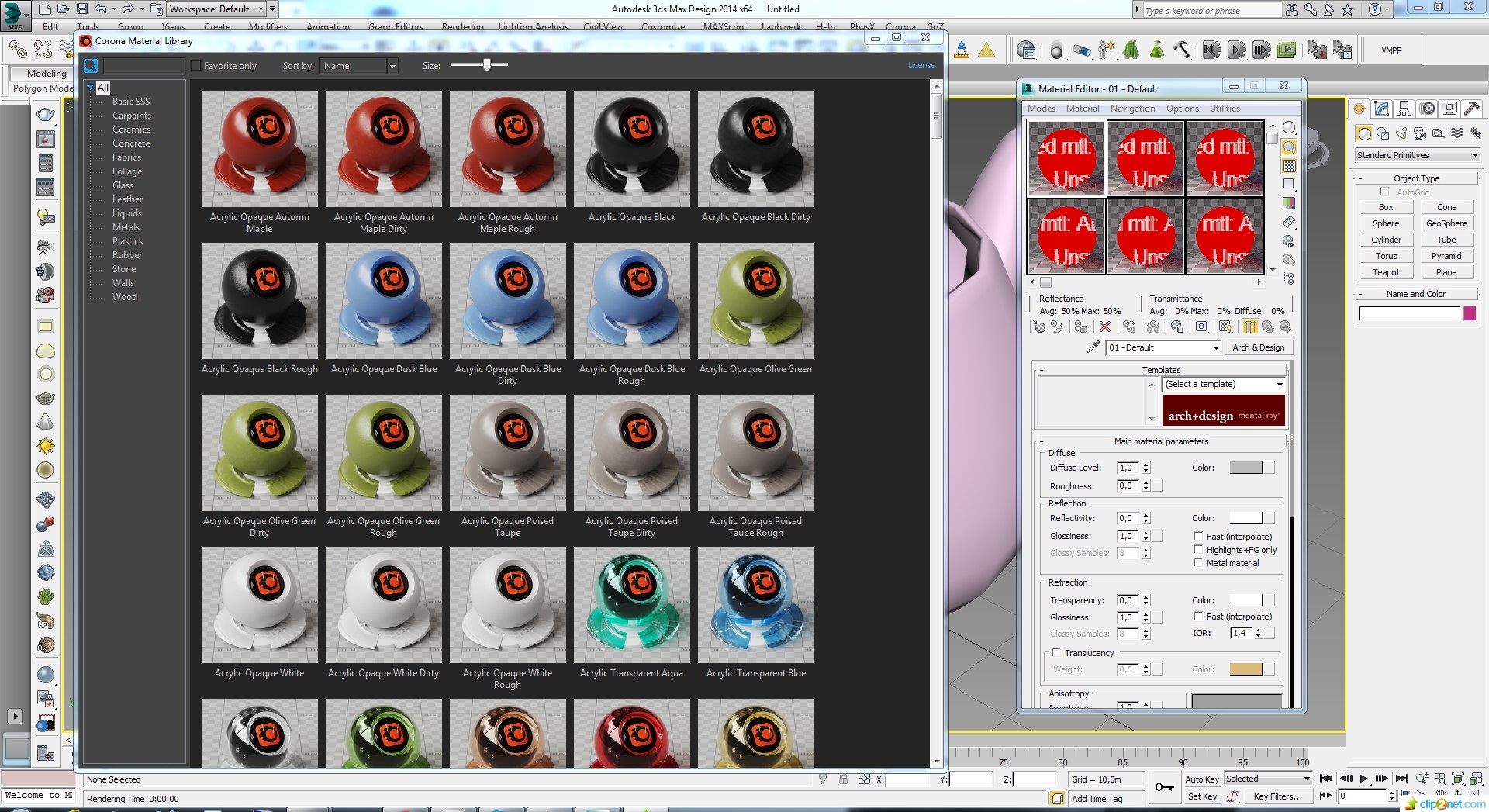1489x812 pixels.
Task: Open the Display command panel tab
Action: 1449,109
